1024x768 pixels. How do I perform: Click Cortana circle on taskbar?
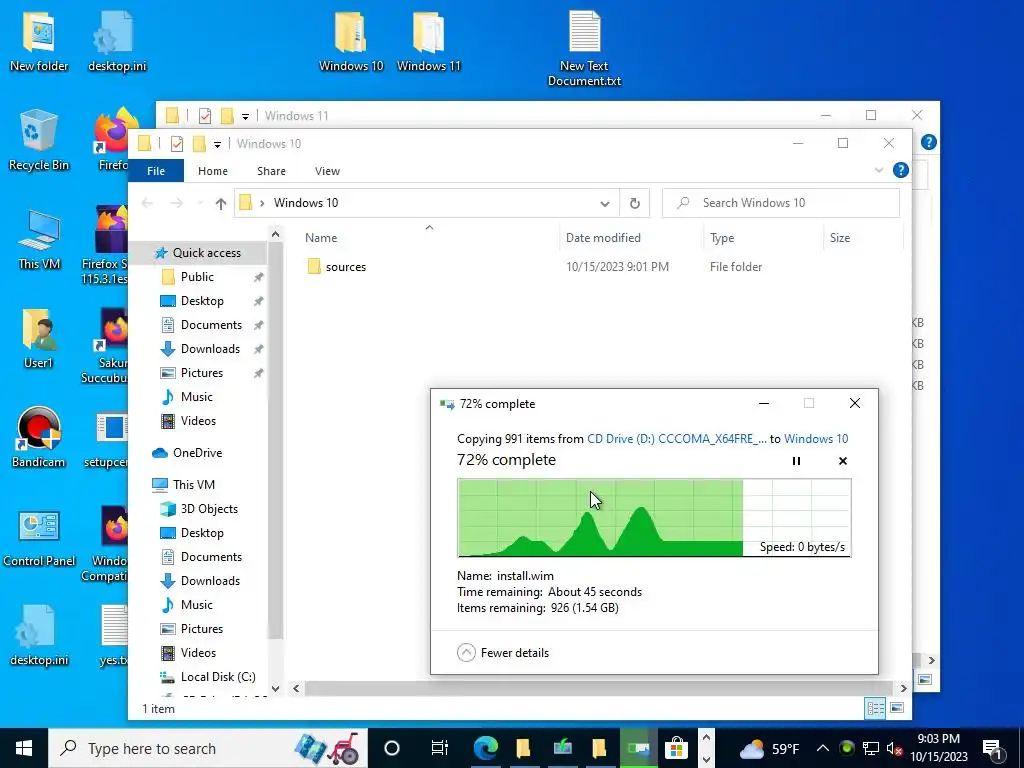[392, 748]
